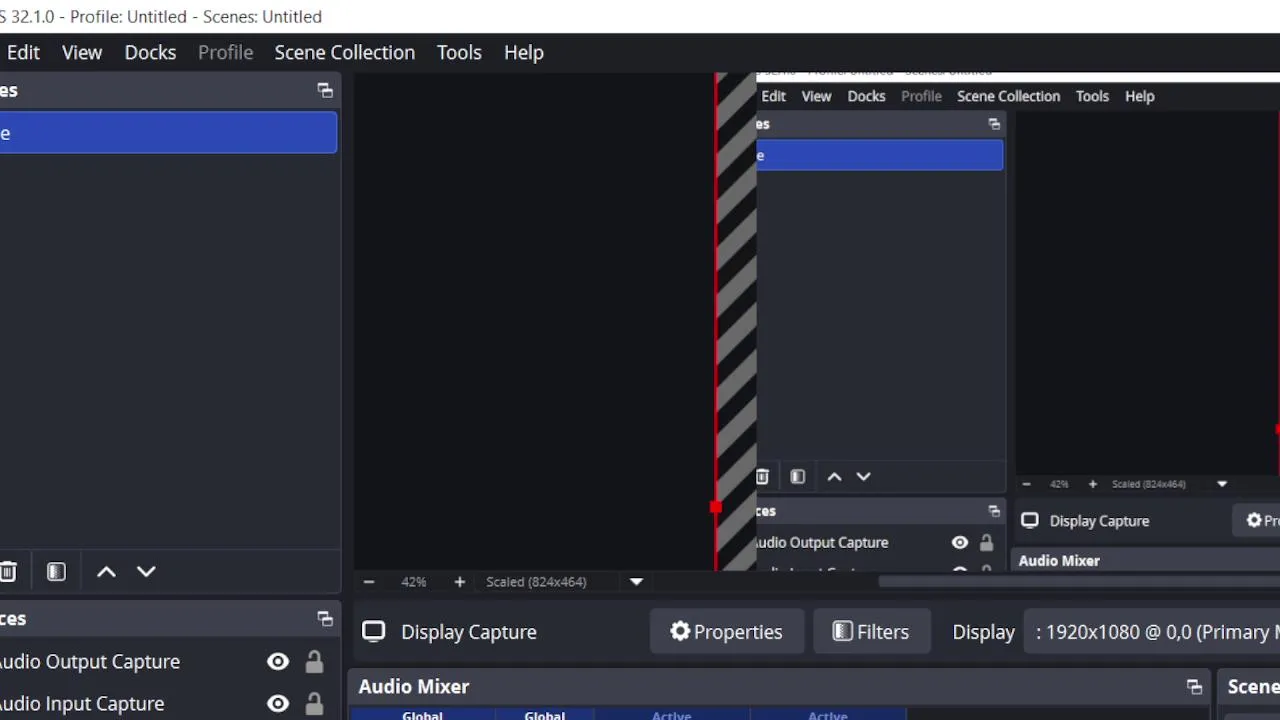This screenshot has width=1280, height=720.
Task: Open source Filters button
Action: tap(871, 632)
